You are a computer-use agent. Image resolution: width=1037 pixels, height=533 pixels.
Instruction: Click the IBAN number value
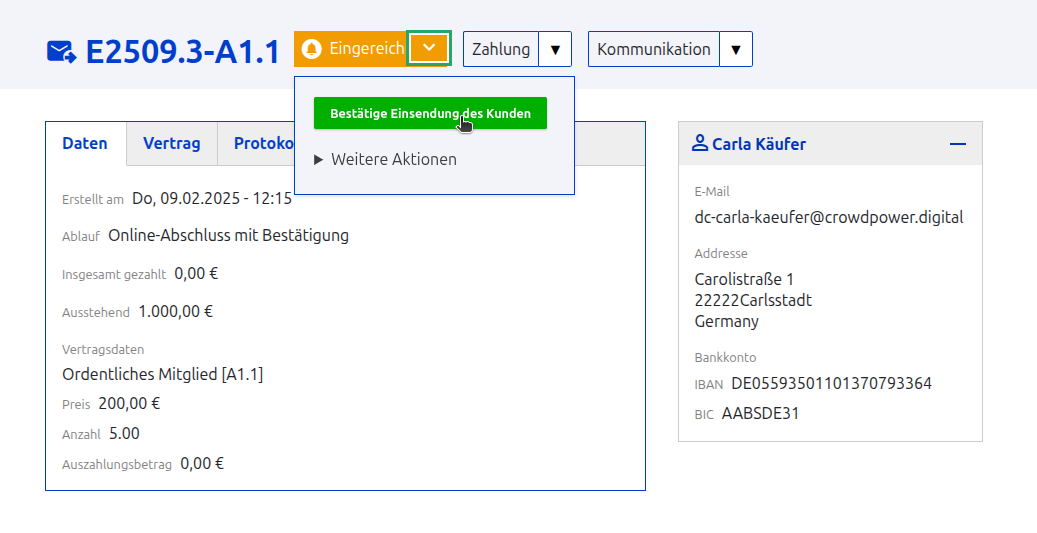click(x=831, y=383)
